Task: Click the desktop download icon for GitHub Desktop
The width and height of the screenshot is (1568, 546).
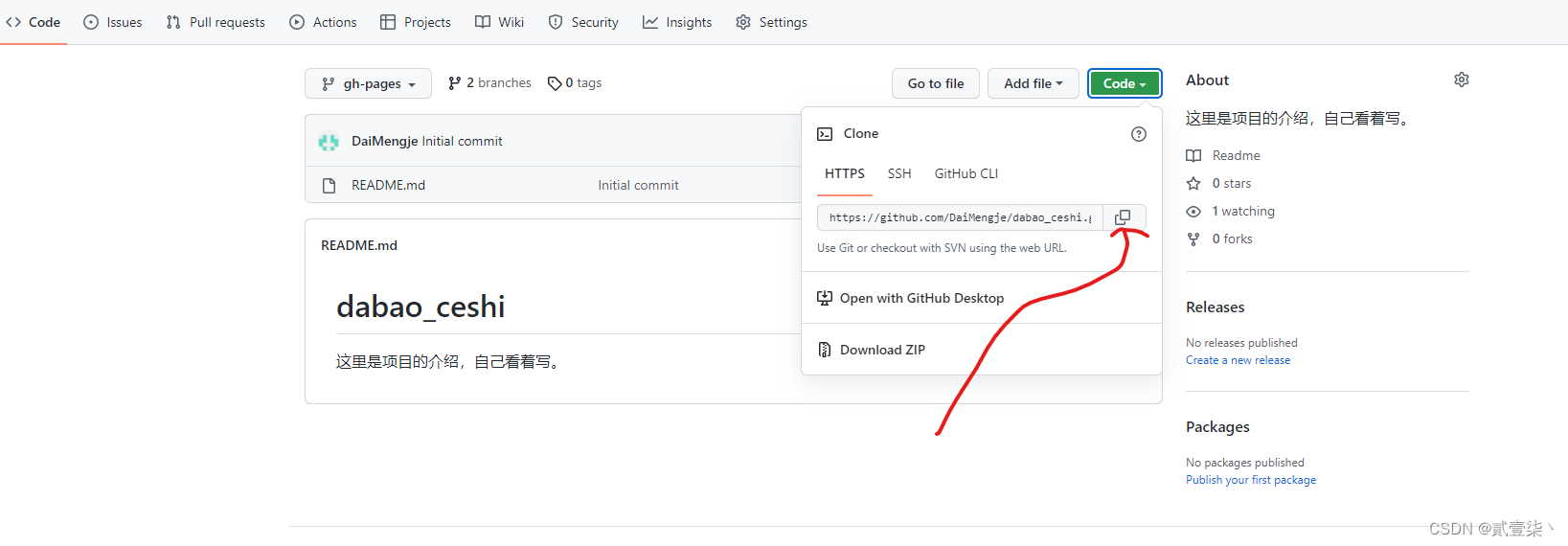Action: tap(825, 298)
